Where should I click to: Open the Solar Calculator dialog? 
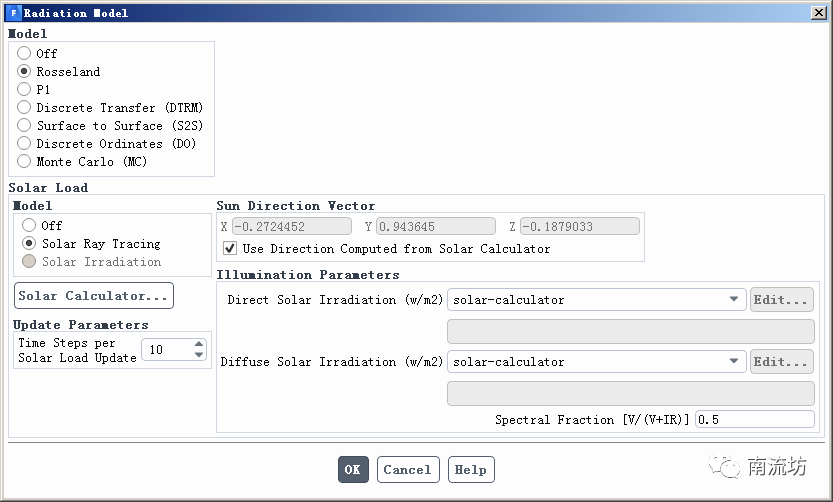pos(93,296)
